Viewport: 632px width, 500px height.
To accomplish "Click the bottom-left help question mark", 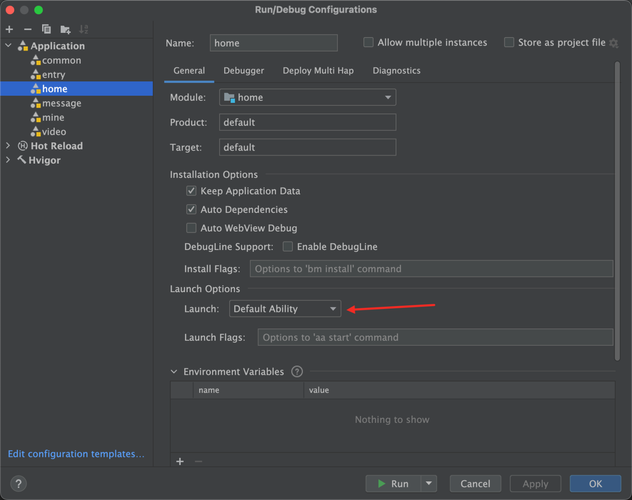I will click(x=18, y=484).
